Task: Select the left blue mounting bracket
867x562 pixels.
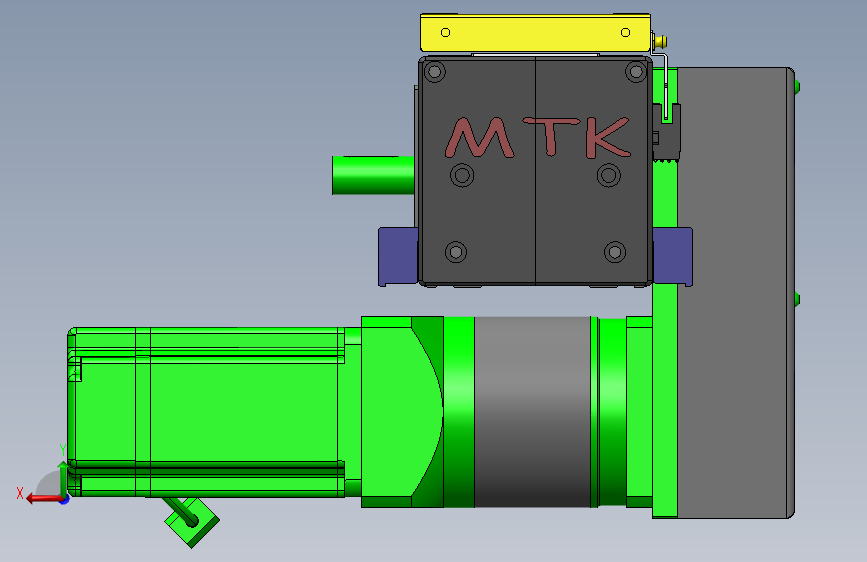Action: tap(398, 257)
